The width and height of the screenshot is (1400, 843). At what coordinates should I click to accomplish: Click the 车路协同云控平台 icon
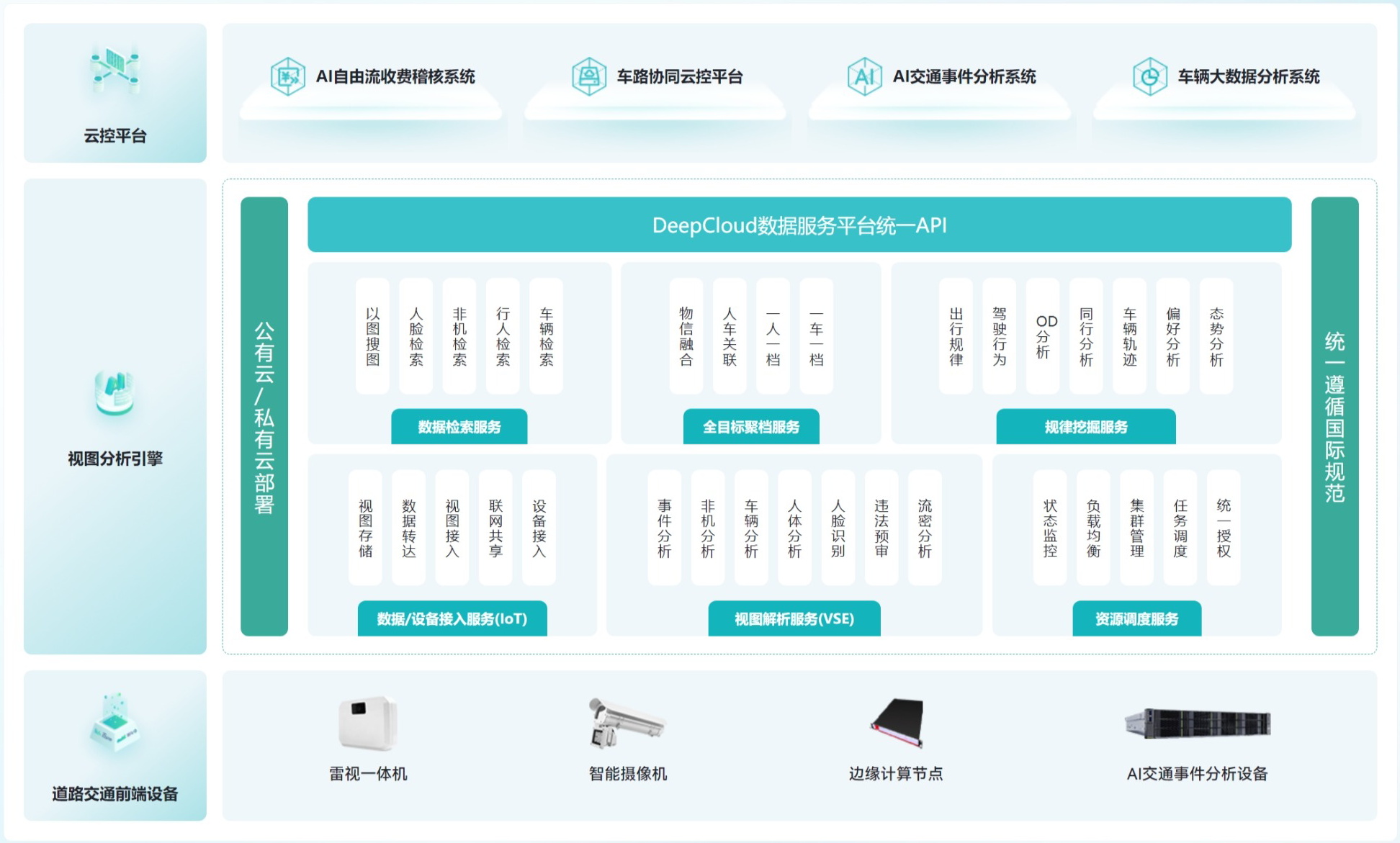point(588,76)
